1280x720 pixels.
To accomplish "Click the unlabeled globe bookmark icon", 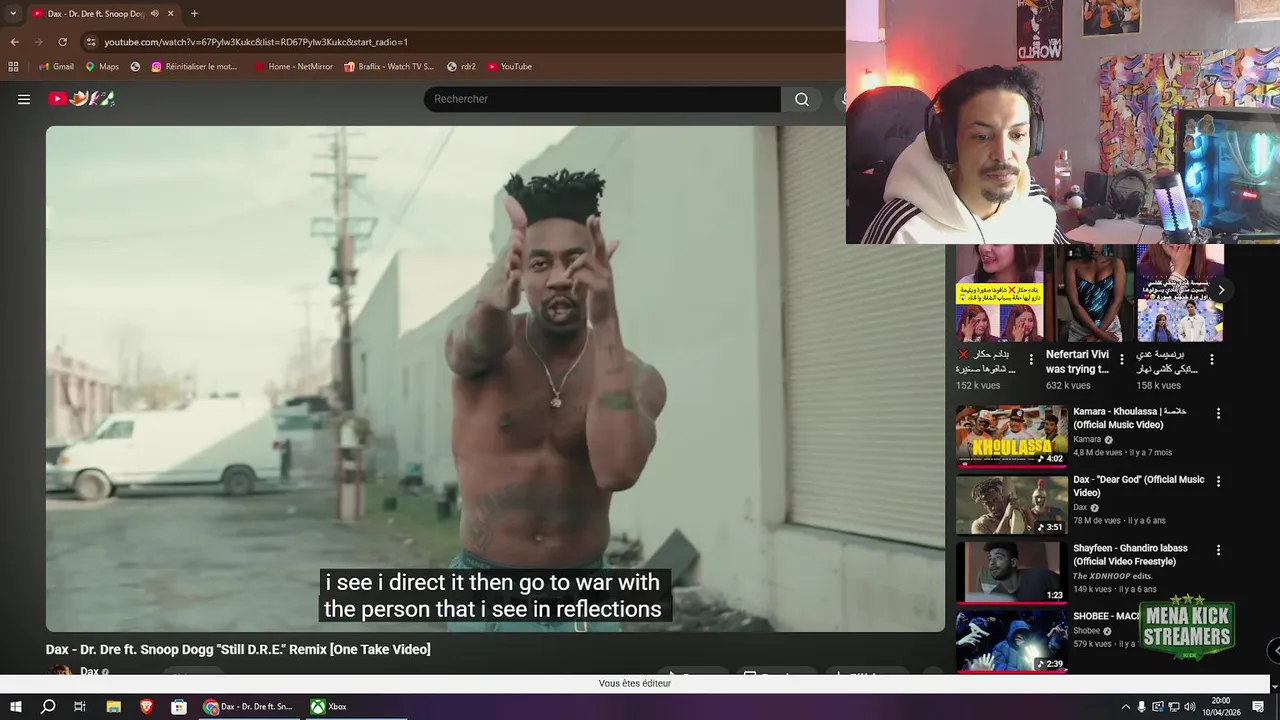I will 135,67.
